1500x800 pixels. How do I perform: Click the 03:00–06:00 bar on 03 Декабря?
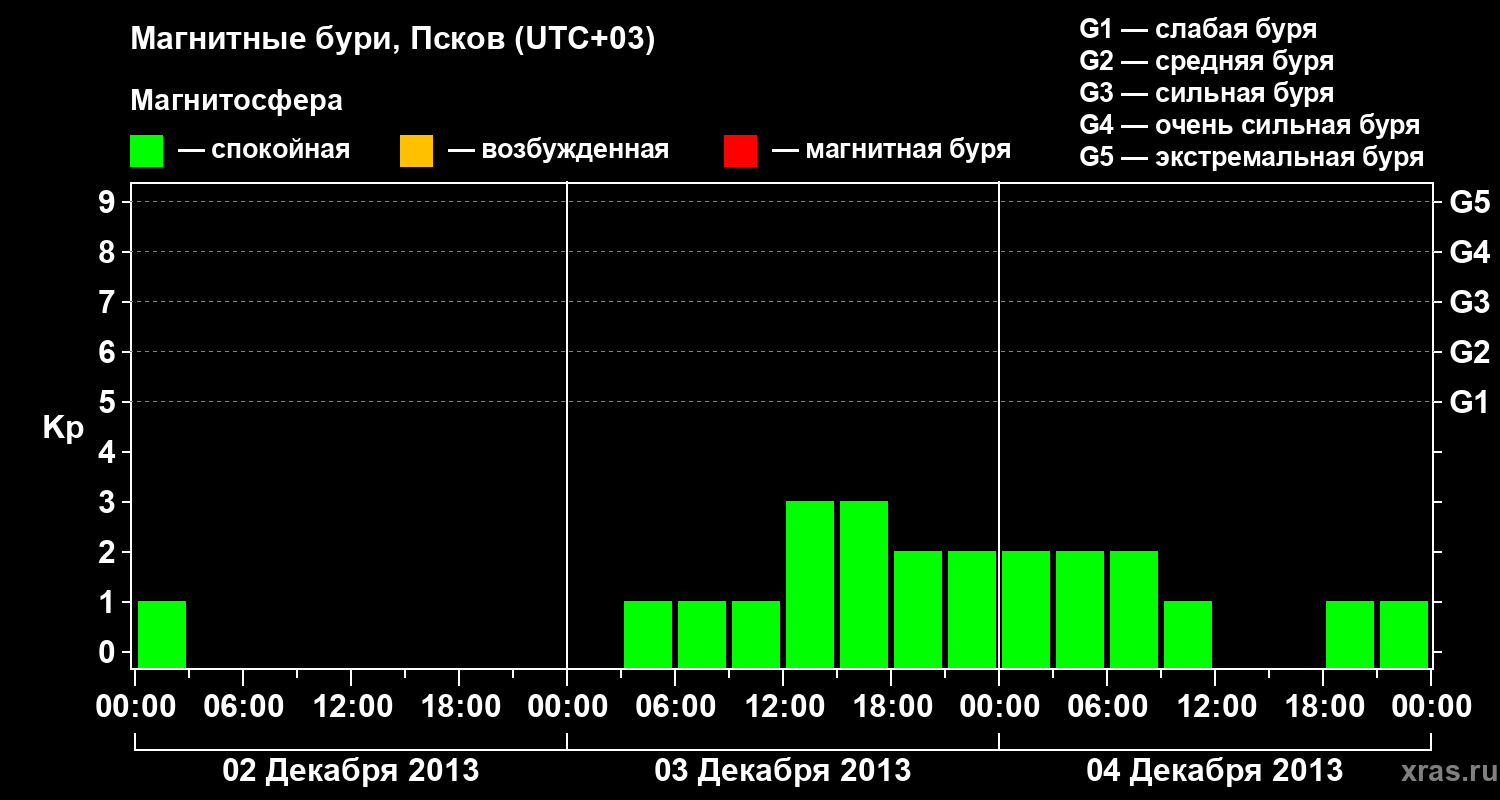(648, 634)
